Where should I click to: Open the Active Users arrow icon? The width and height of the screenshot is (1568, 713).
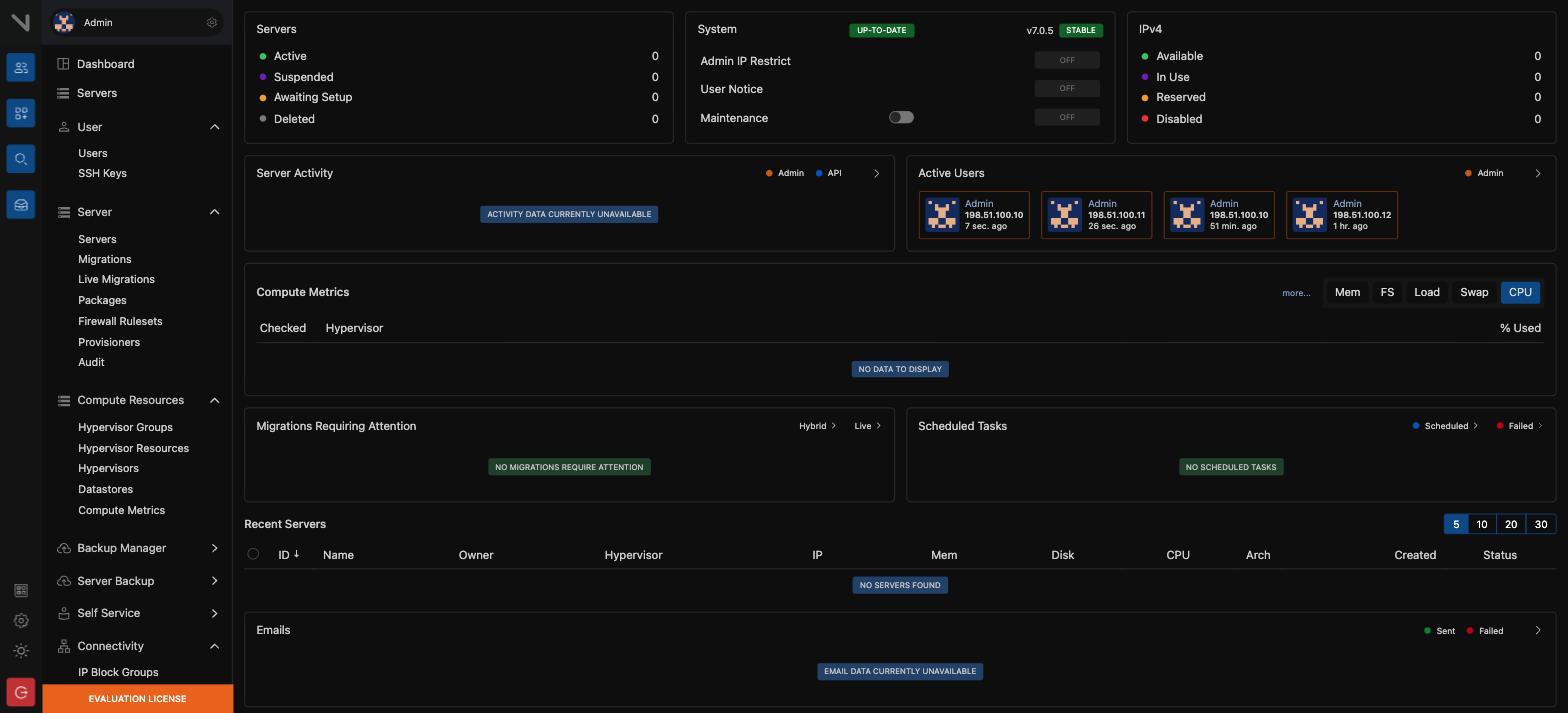[1538, 173]
